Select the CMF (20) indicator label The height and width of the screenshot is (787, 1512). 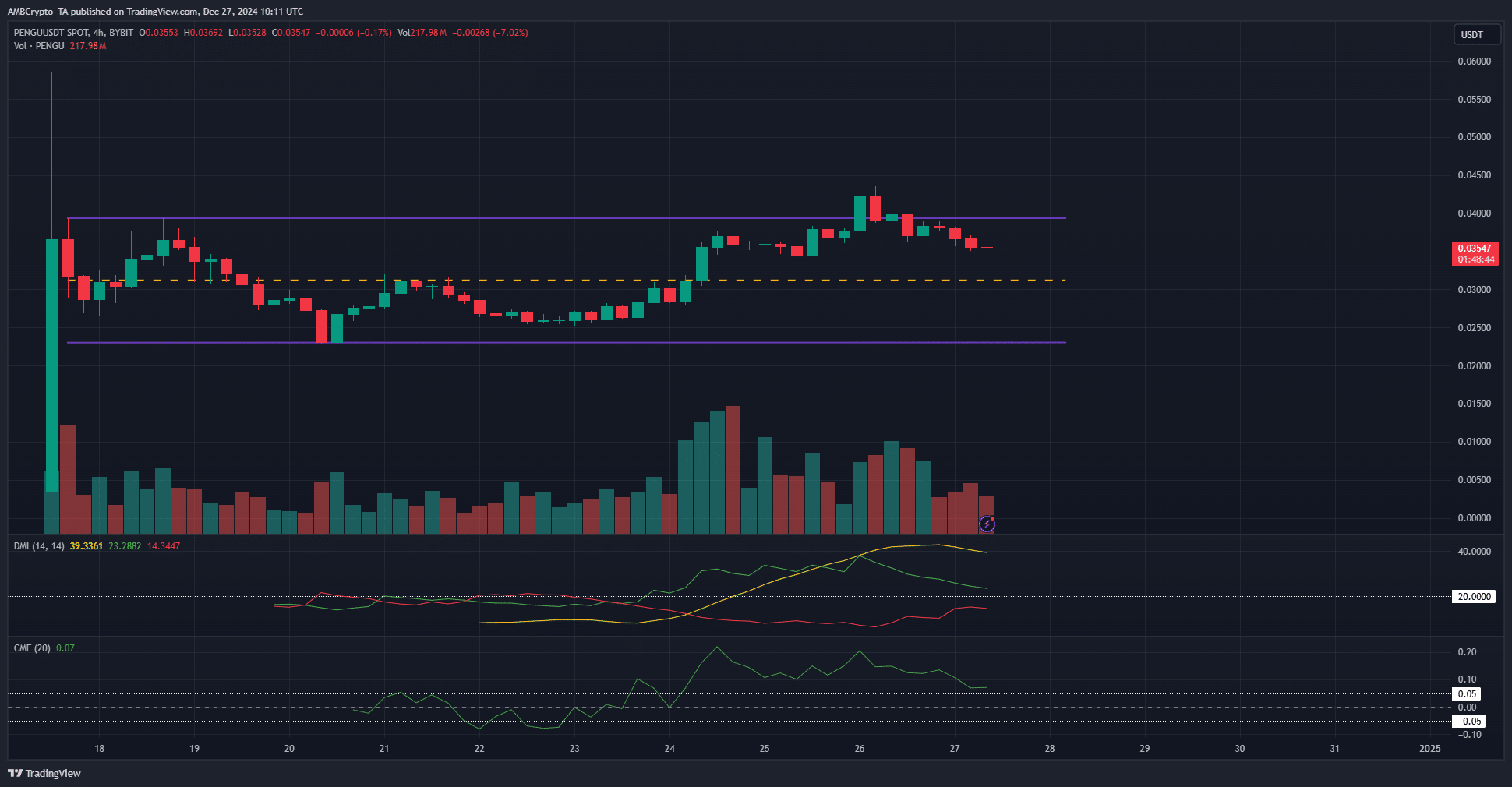32,648
